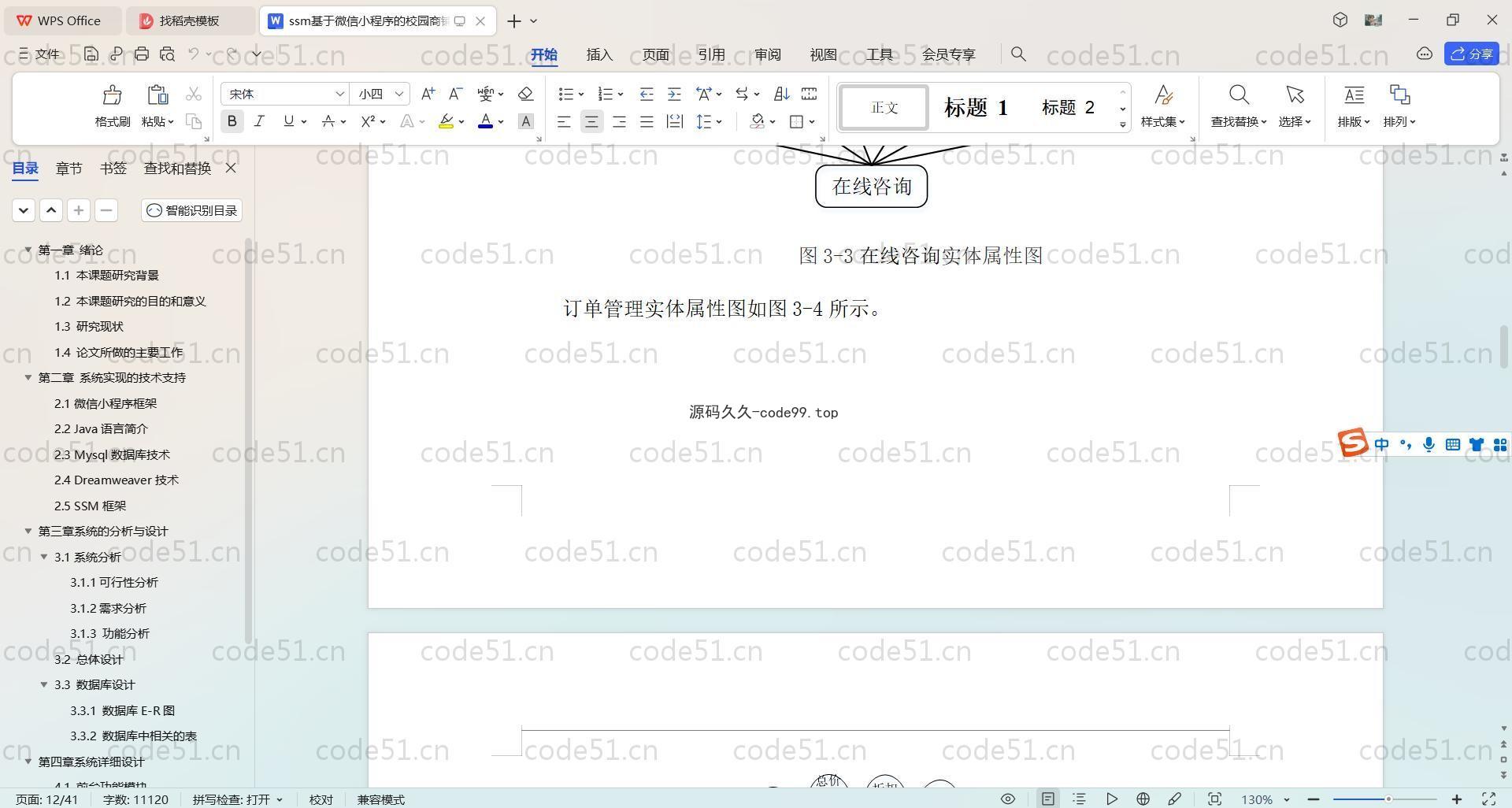Click the Select arrow tool
The width and height of the screenshot is (1512, 808).
[x=1295, y=95]
